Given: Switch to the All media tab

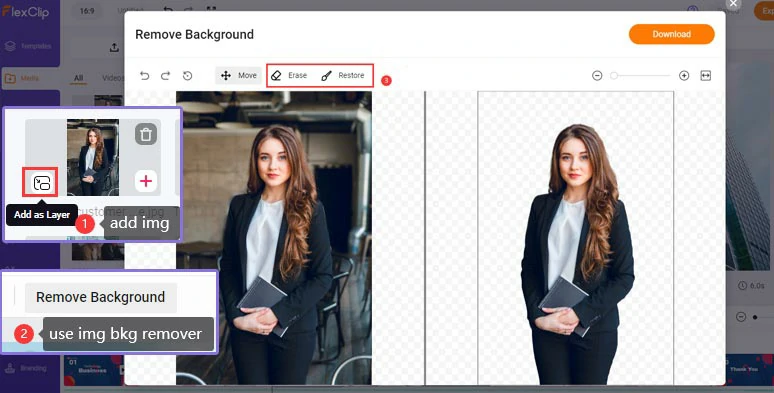Looking at the screenshot, I should (x=78, y=78).
